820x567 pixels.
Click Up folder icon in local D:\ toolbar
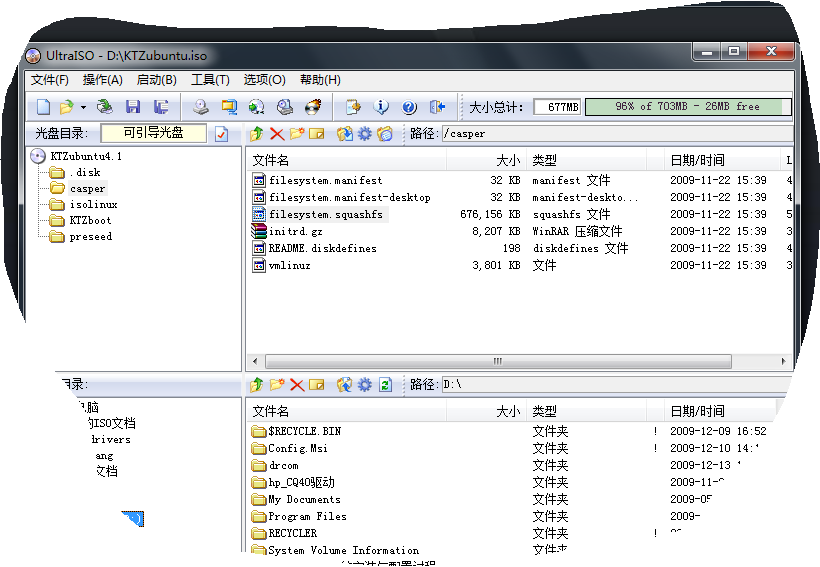point(256,385)
